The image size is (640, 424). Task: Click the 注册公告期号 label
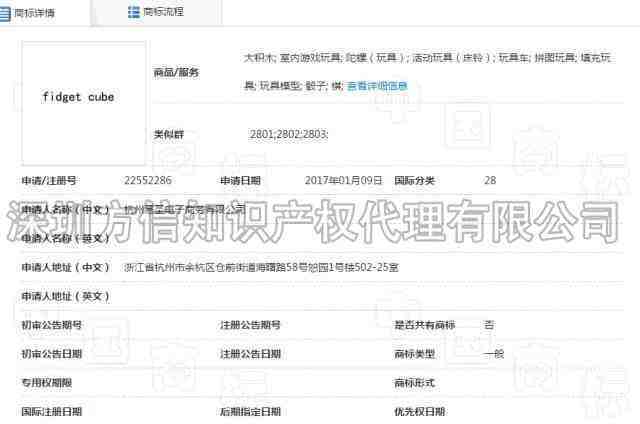click(x=251, y=325)
